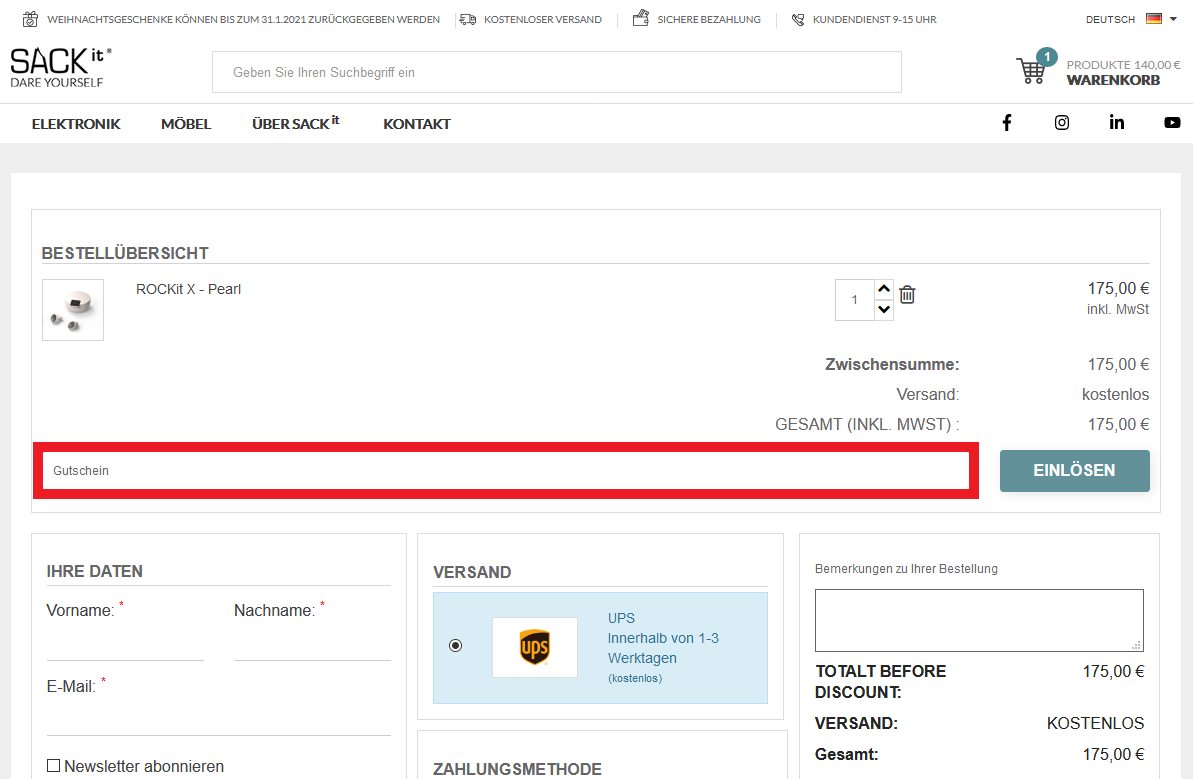Click the German flag icon

coord(1154,19)
